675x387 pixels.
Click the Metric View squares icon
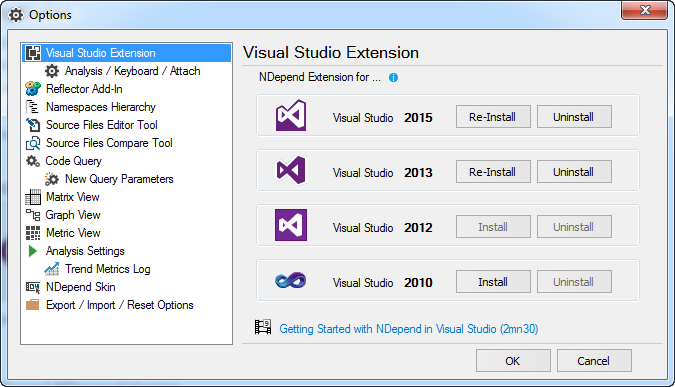33,233
